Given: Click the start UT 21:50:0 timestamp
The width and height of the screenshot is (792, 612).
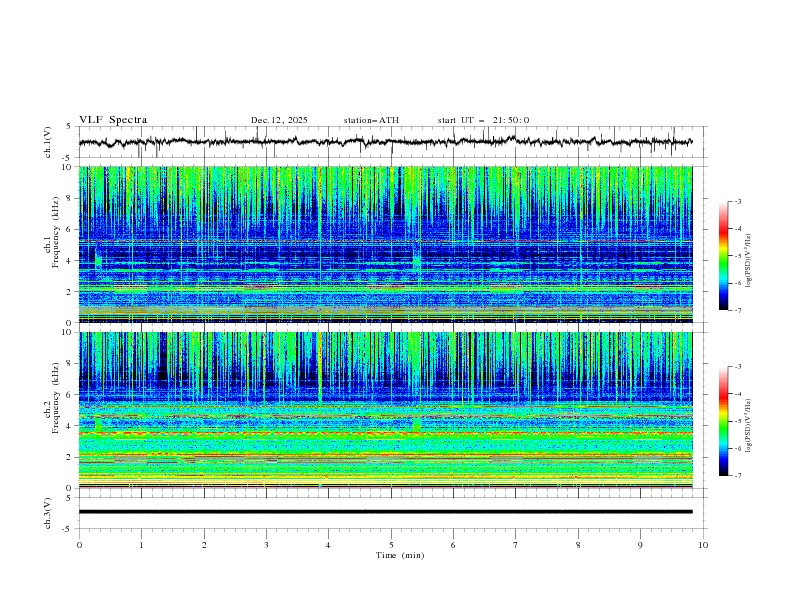Looking at the screenshot, I should click(483, 120).
